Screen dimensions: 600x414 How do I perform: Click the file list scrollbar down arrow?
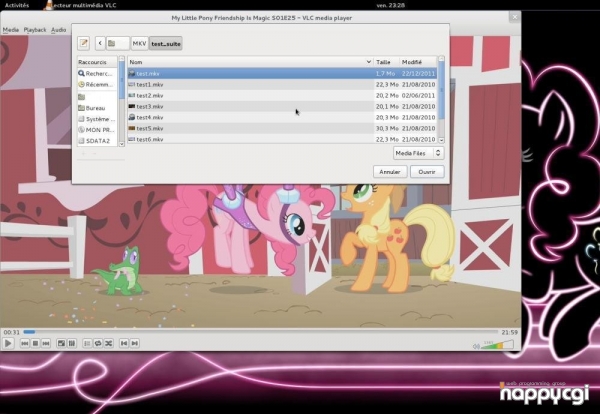tap(441, 140)
